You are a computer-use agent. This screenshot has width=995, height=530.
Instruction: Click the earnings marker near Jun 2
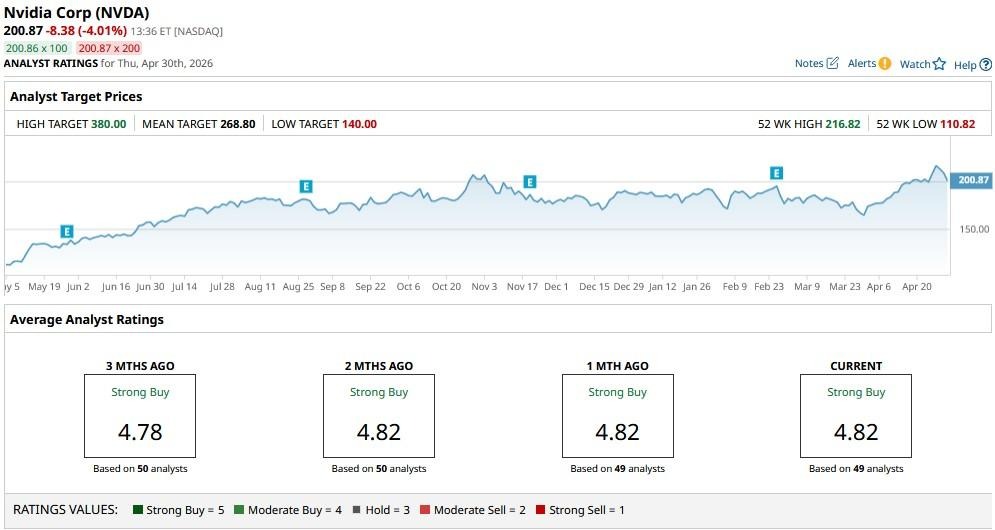[x=67, y=232]
